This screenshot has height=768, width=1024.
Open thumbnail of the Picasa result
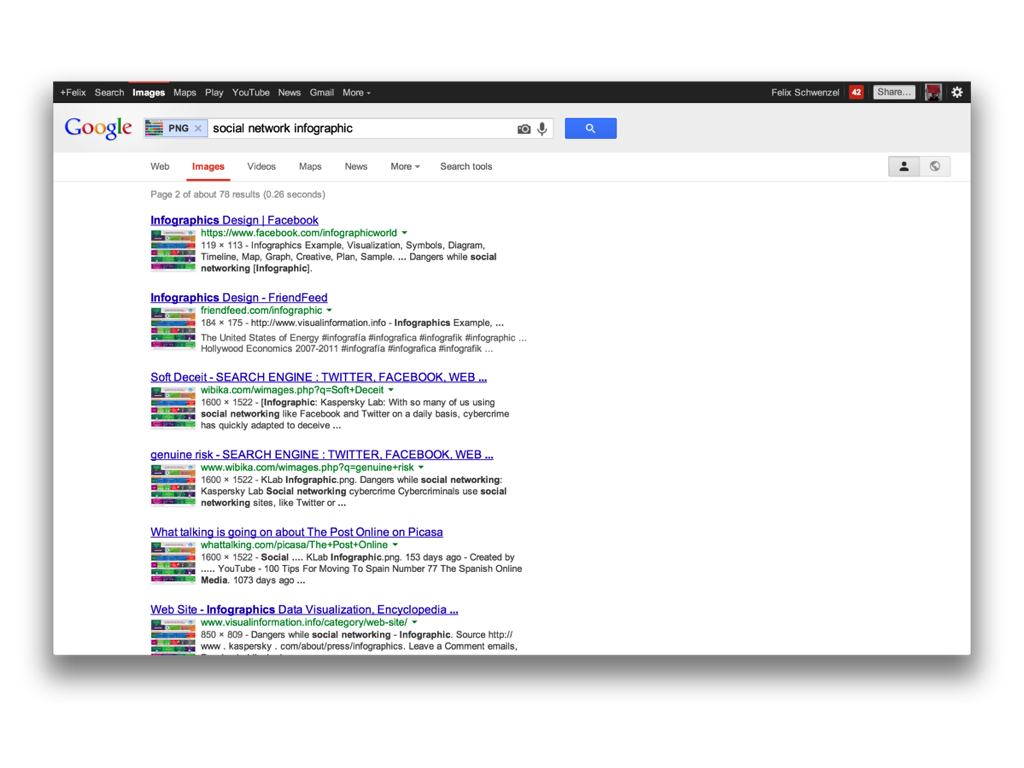point(173,563)
